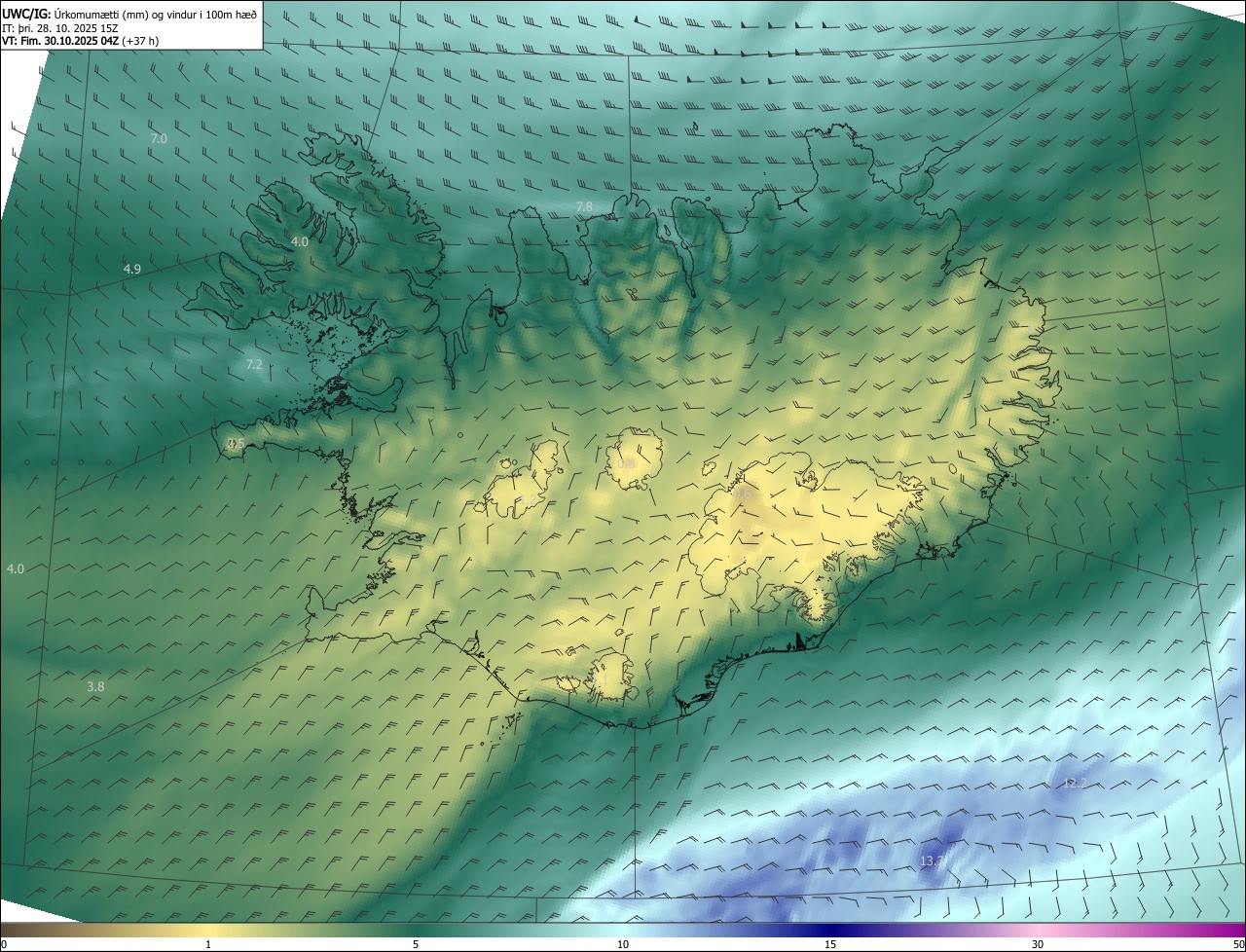Click the colour scale tick label 10

pyautogui.click(x=623, y=944)
